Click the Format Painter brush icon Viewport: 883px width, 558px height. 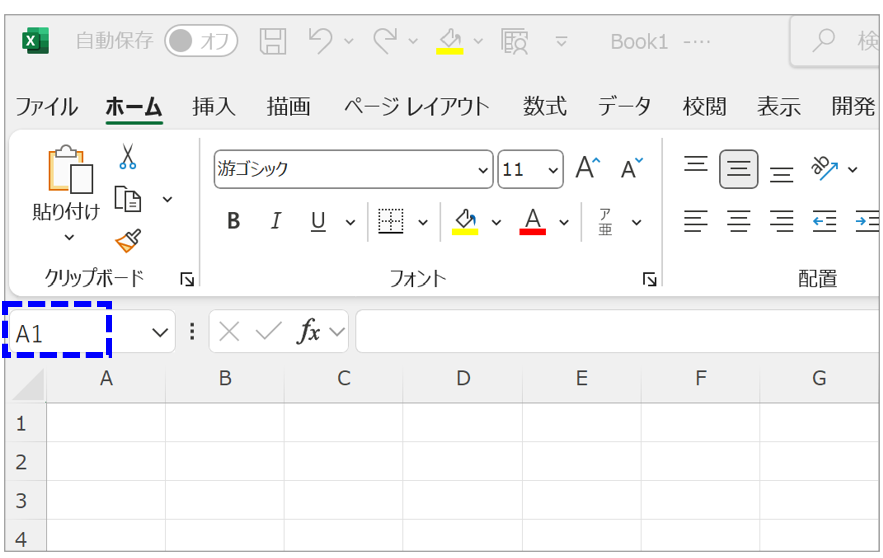click(128, 241)
